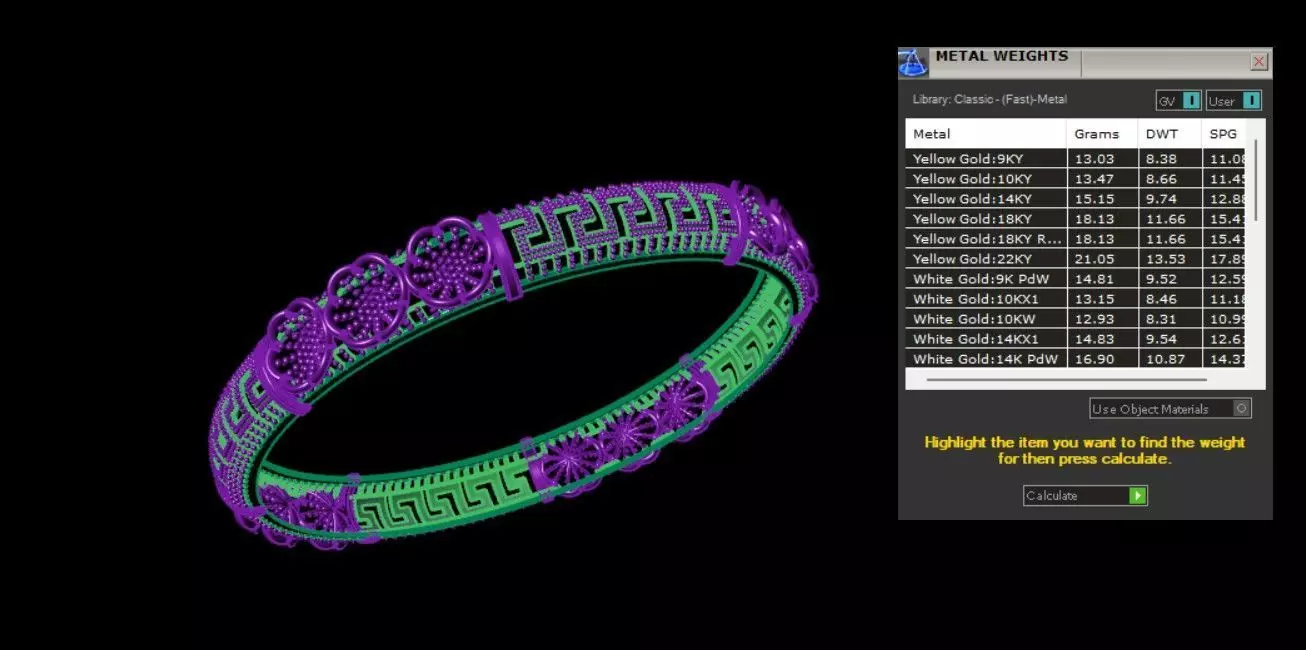The width and height of the screenshot is (1306, 650).
Task: Select the White Gold:9K PdW row
Action: [x=1075, y=279]
